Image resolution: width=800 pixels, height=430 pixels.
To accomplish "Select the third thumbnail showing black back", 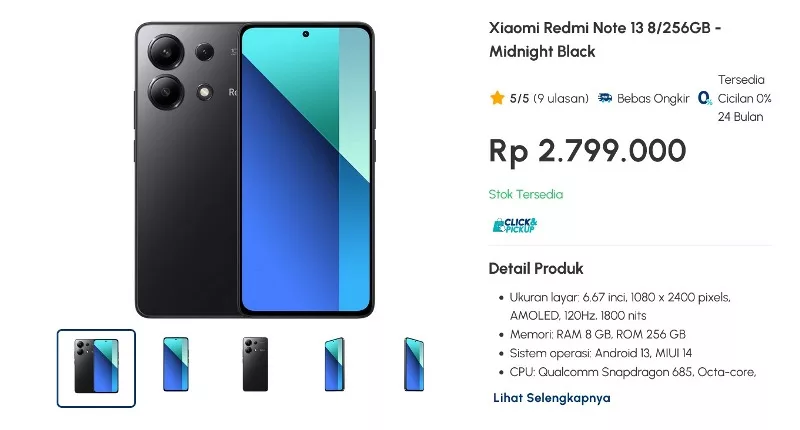I will click(x=255, y=364).
